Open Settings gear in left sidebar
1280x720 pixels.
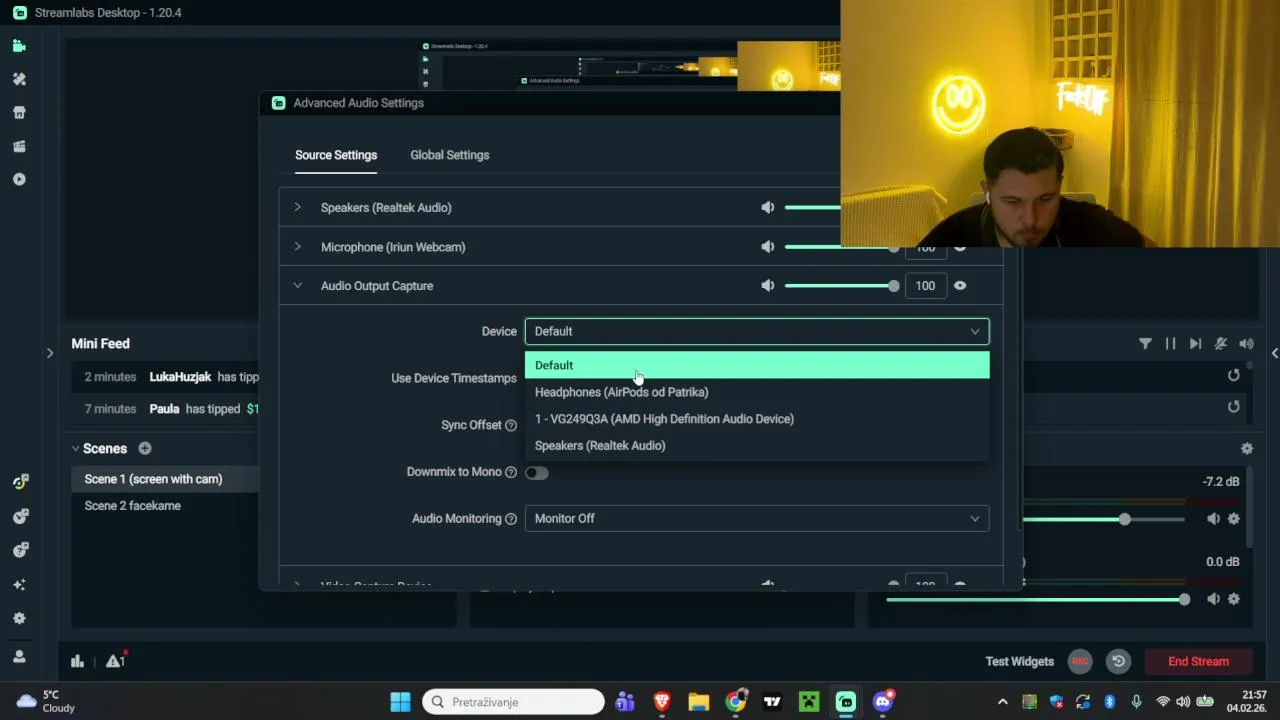19,618
